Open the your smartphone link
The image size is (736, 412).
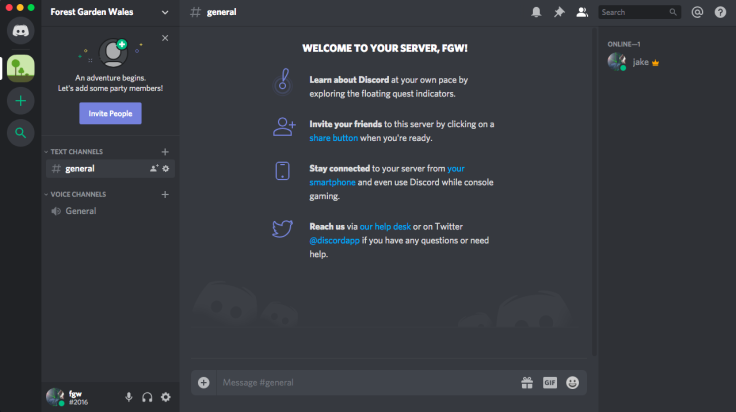pos(387,175)
